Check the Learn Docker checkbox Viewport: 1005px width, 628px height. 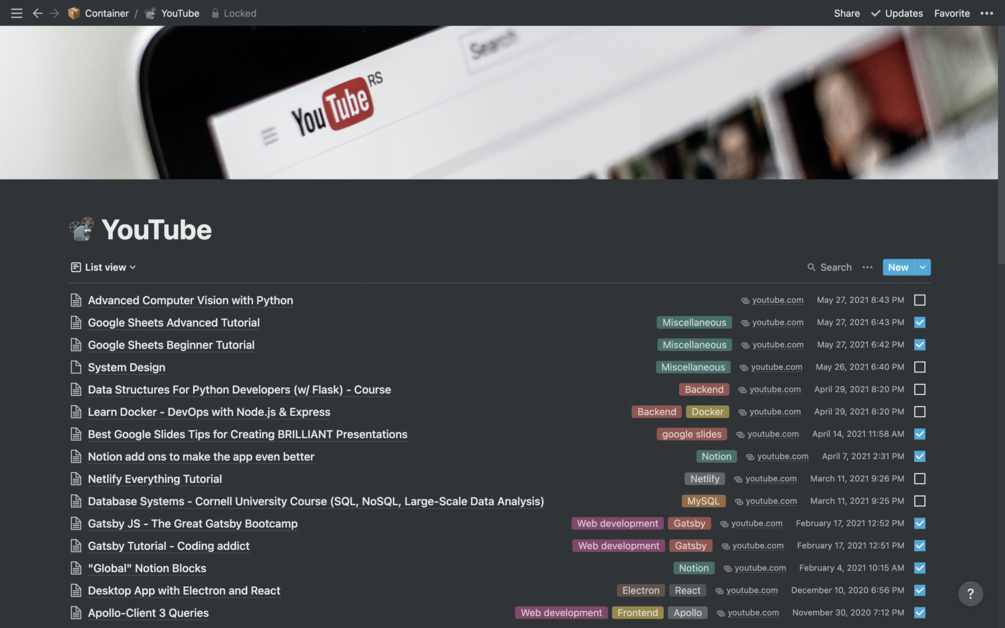pyautogui.click(x=920, y=411)
